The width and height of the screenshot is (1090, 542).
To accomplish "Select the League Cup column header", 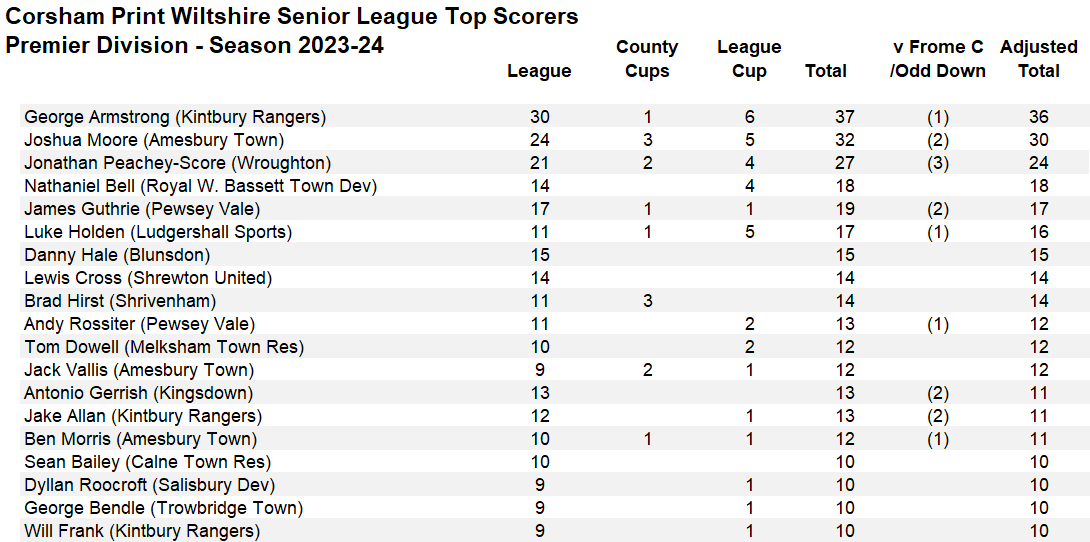I will pyautogui.click(x=749, y=59).
